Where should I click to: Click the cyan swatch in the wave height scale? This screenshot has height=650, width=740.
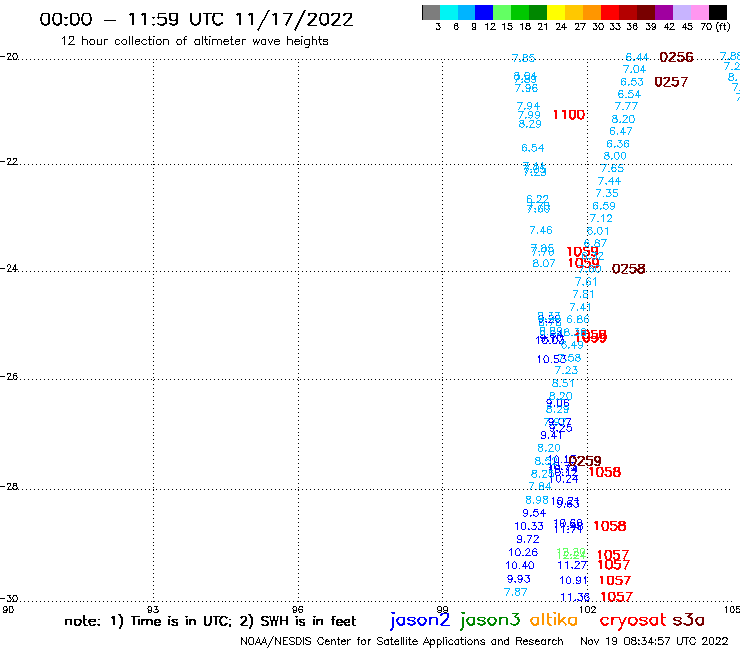tap(448, 12)
